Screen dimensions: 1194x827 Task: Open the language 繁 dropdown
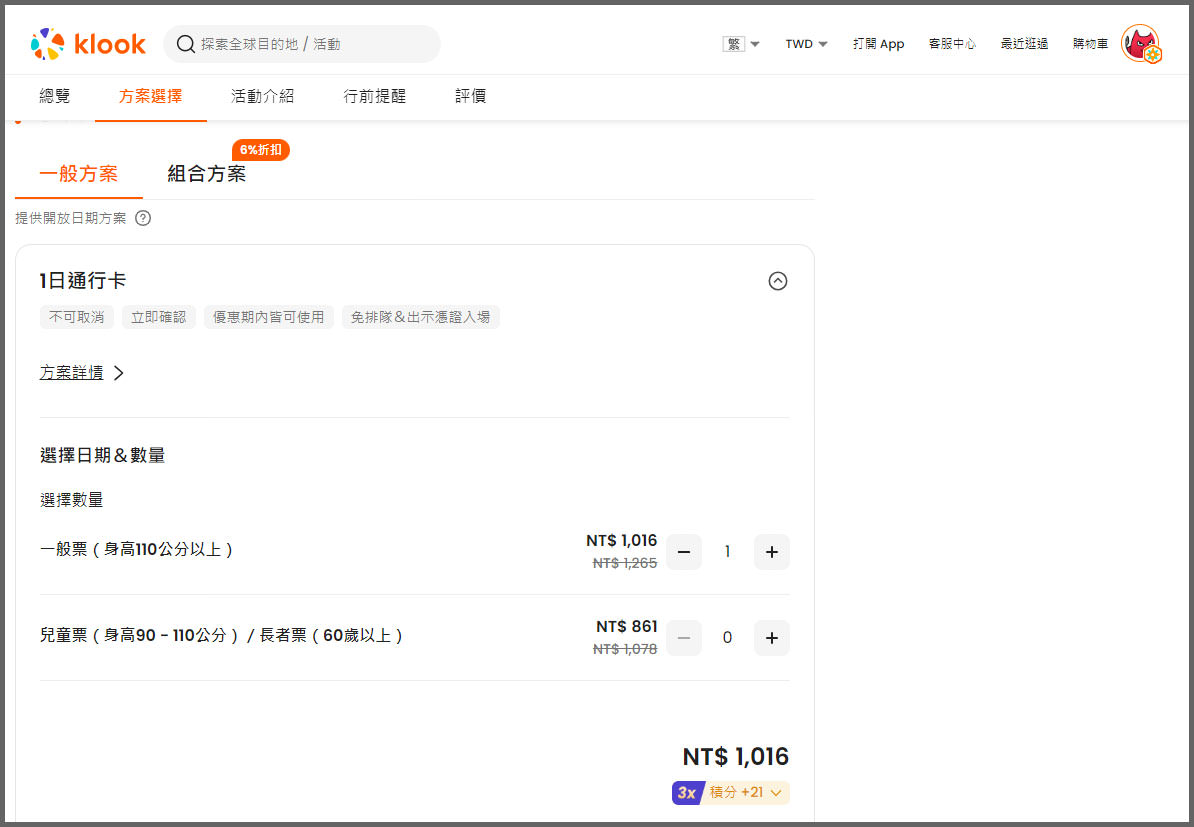(x=741, y=44)
